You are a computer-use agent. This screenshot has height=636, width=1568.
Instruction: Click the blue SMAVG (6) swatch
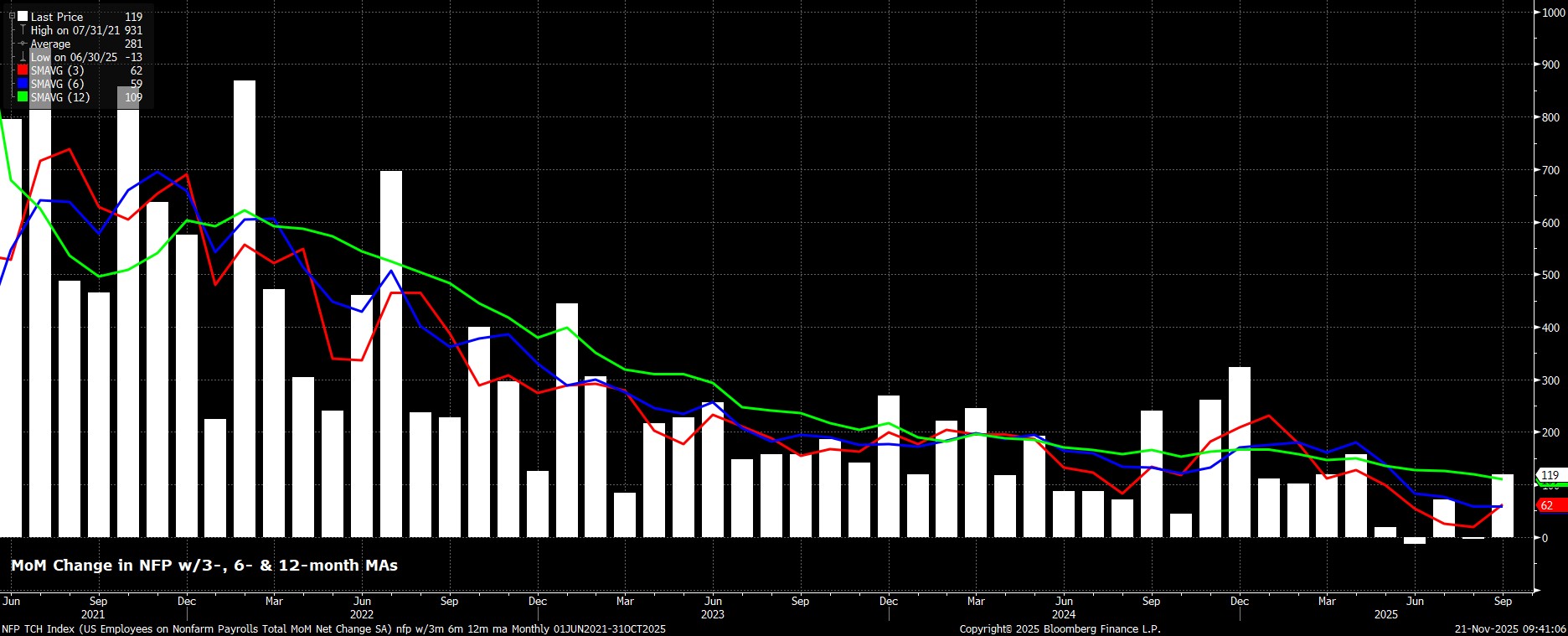click(x=23, y=84)
